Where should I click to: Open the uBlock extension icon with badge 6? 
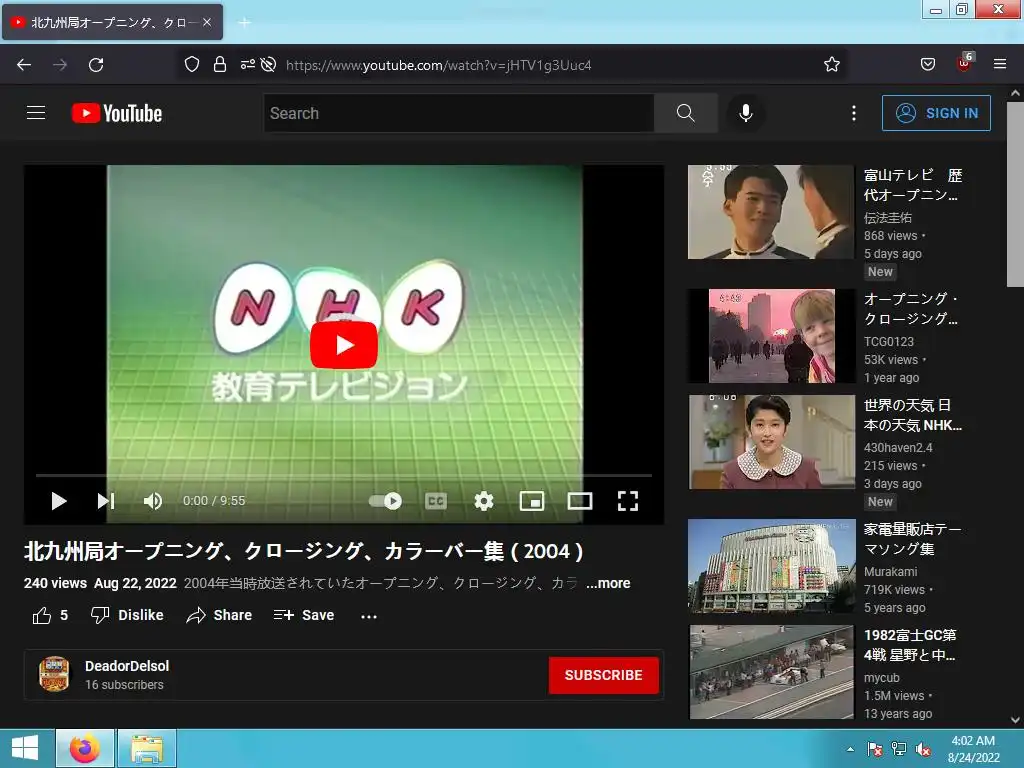[964, 63]
